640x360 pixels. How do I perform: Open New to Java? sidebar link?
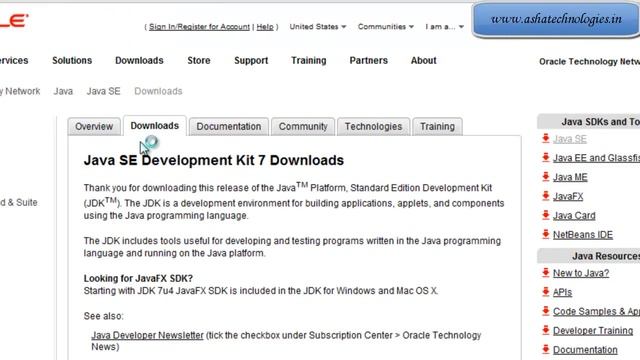(581, 273)
